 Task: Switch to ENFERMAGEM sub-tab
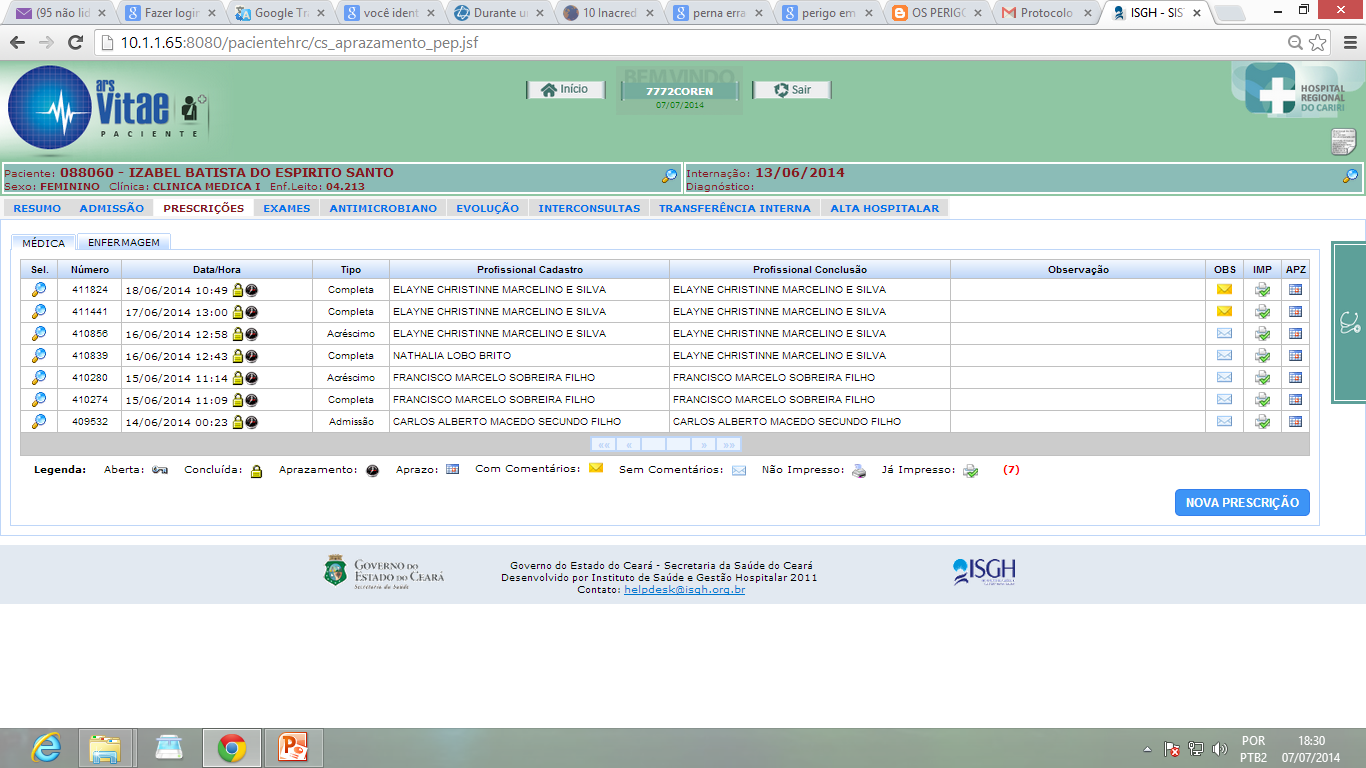(x=124, y=242)
